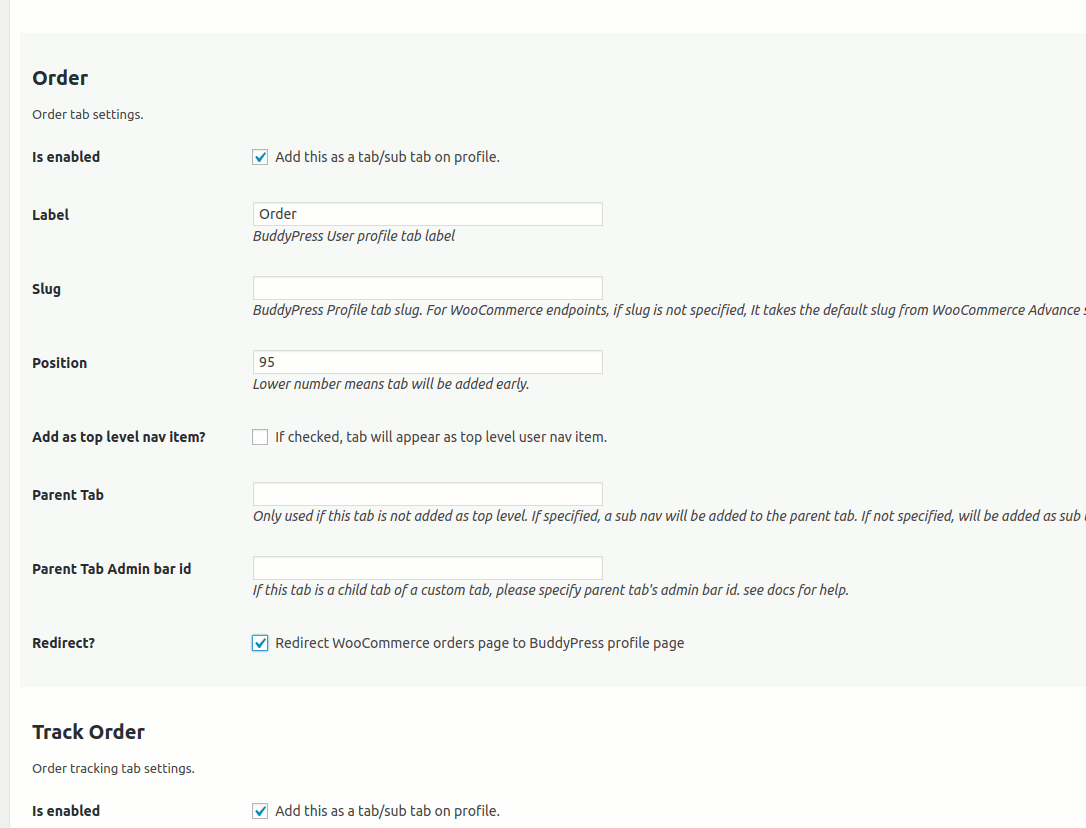This screenshot has height=828, width=1086.
Task: Click into the empty Slug field
Action: (x=427, y=288)
